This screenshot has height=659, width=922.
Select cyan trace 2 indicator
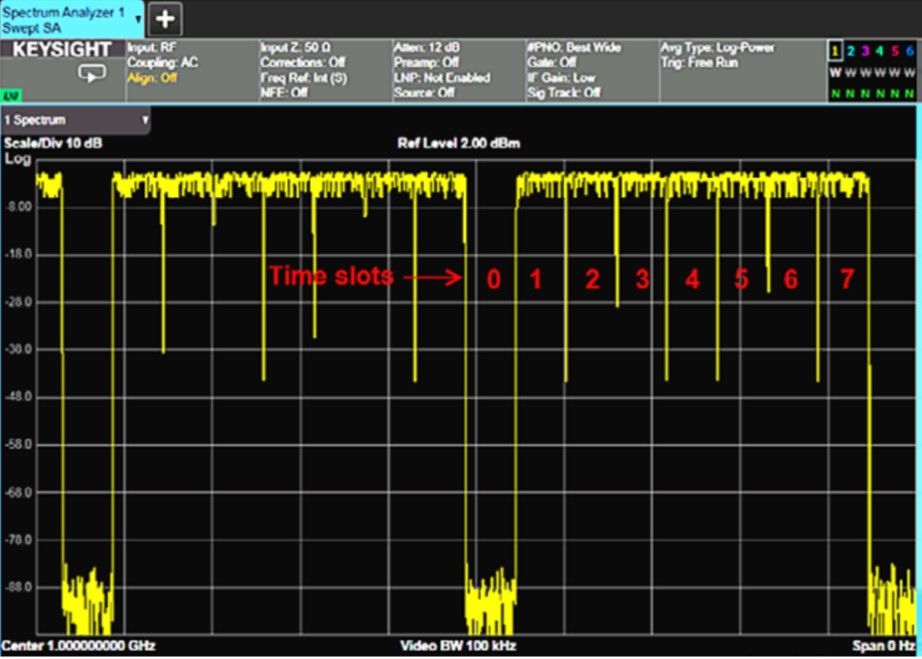(x=850, y=50)
